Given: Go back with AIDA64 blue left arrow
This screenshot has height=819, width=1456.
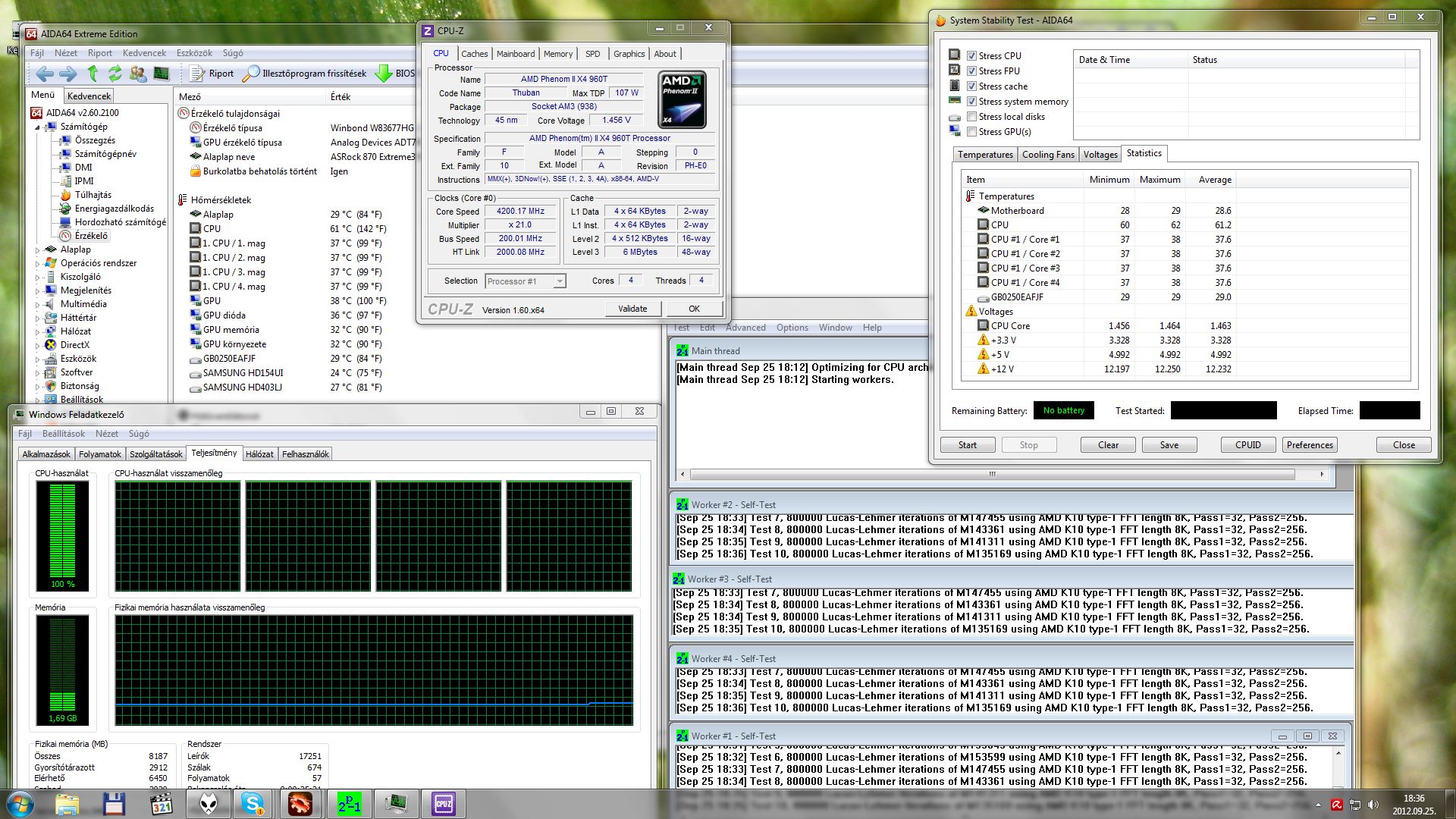Looking at the screenshot, I should pos(45,74).
